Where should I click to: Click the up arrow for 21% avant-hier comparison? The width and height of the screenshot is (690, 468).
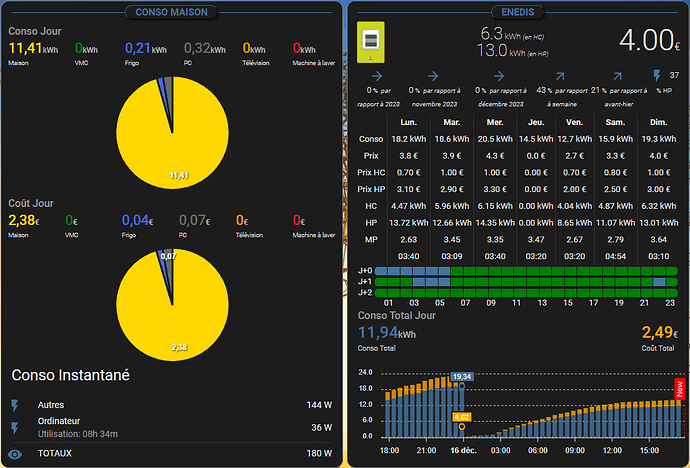(x=618, y=75)
